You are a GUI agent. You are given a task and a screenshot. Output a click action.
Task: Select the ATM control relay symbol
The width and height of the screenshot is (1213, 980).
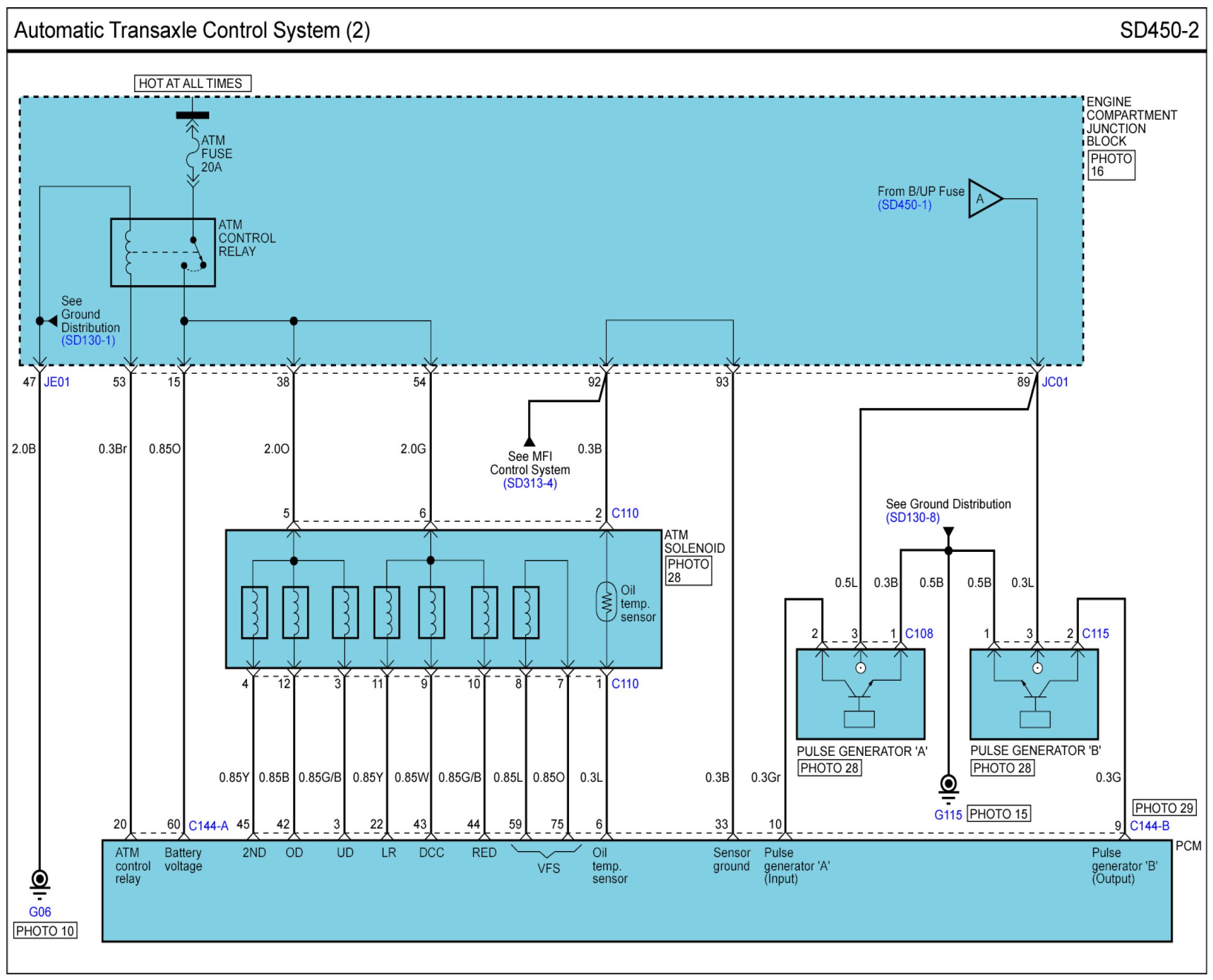pyautogui.click(x=163, y=252)
